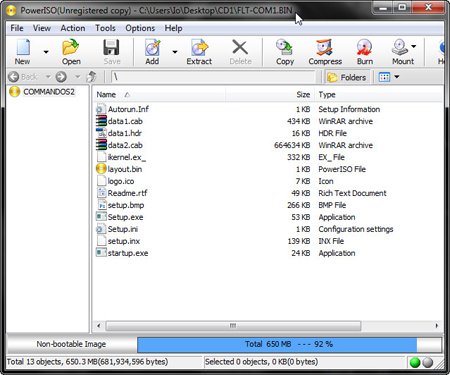The width and height of the screenshot is (450, 375).
Task: Click the Burn disc toolbar icon
Action: (x=364, y=48)
